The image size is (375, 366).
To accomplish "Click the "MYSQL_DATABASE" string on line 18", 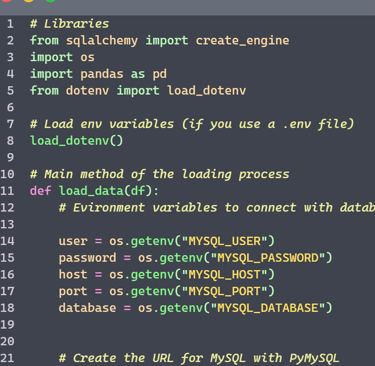I will click(x=268, y=308).
